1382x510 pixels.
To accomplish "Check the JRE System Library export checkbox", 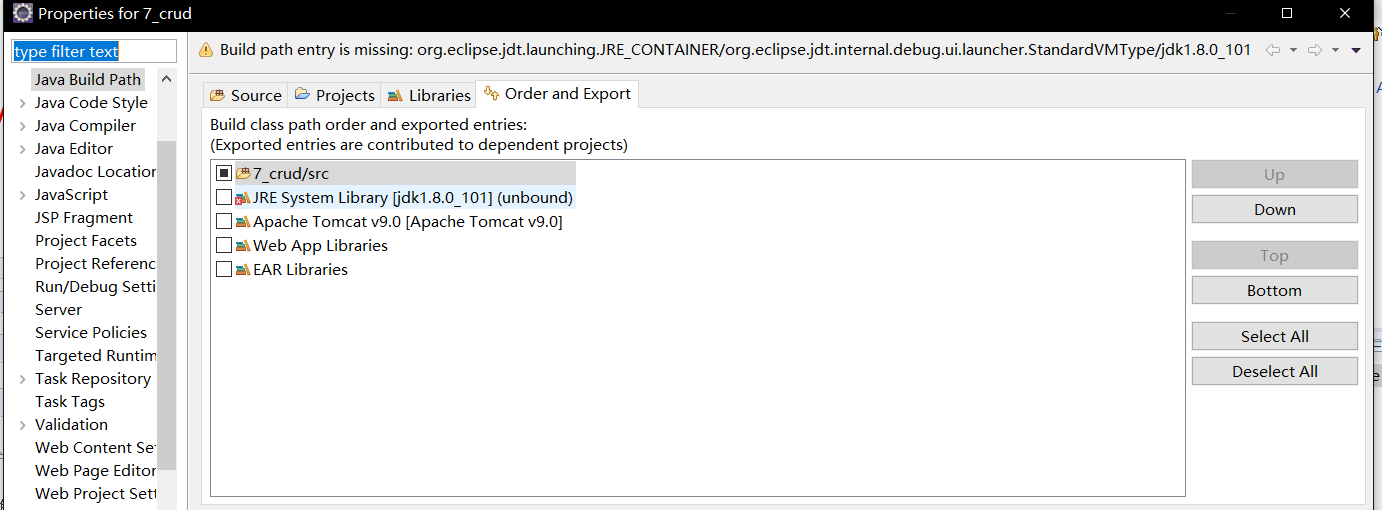I will click(224, 198).
